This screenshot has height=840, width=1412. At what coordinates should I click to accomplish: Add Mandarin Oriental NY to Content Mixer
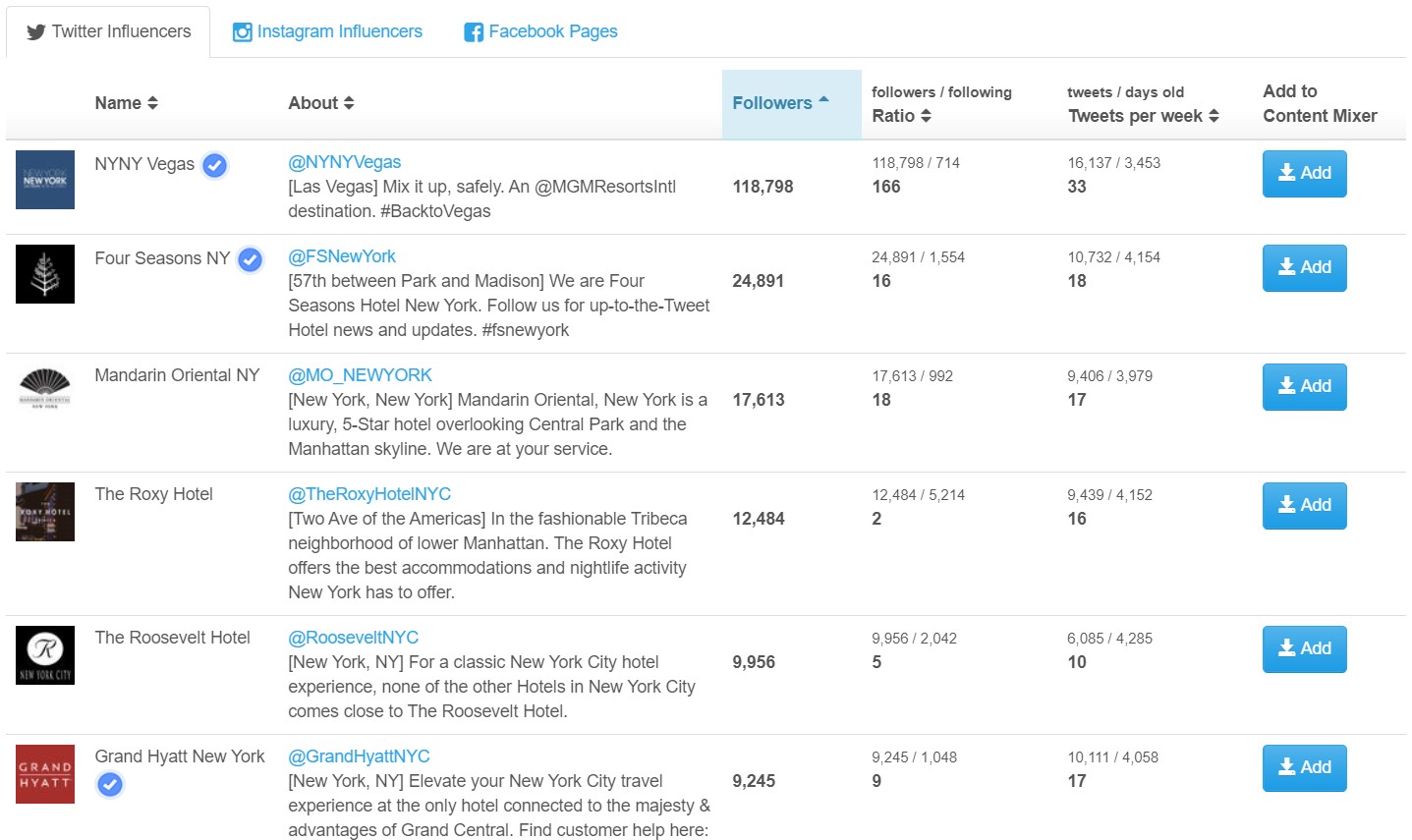point(1304,387)
